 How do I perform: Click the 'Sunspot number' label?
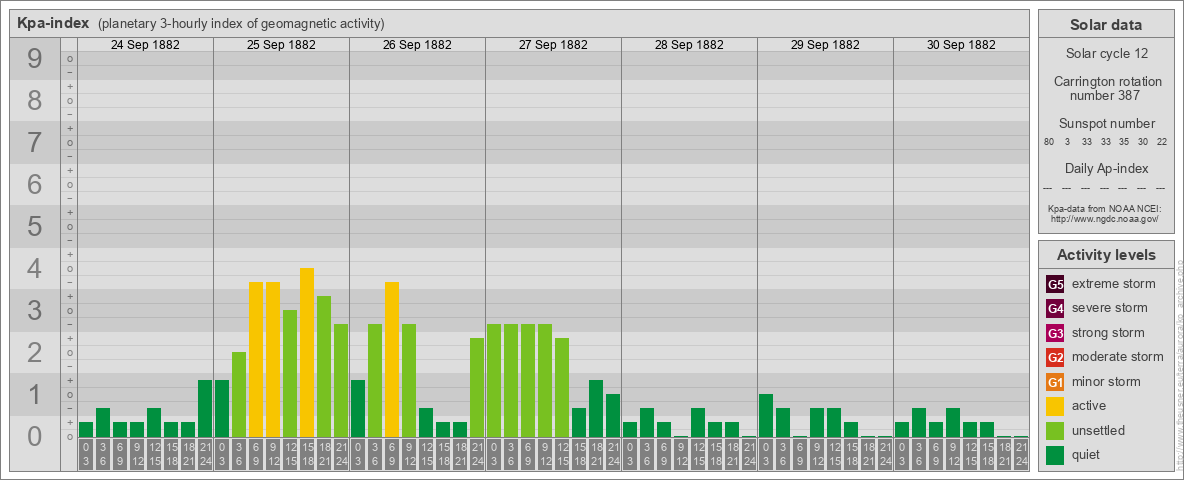point(1106,124)
